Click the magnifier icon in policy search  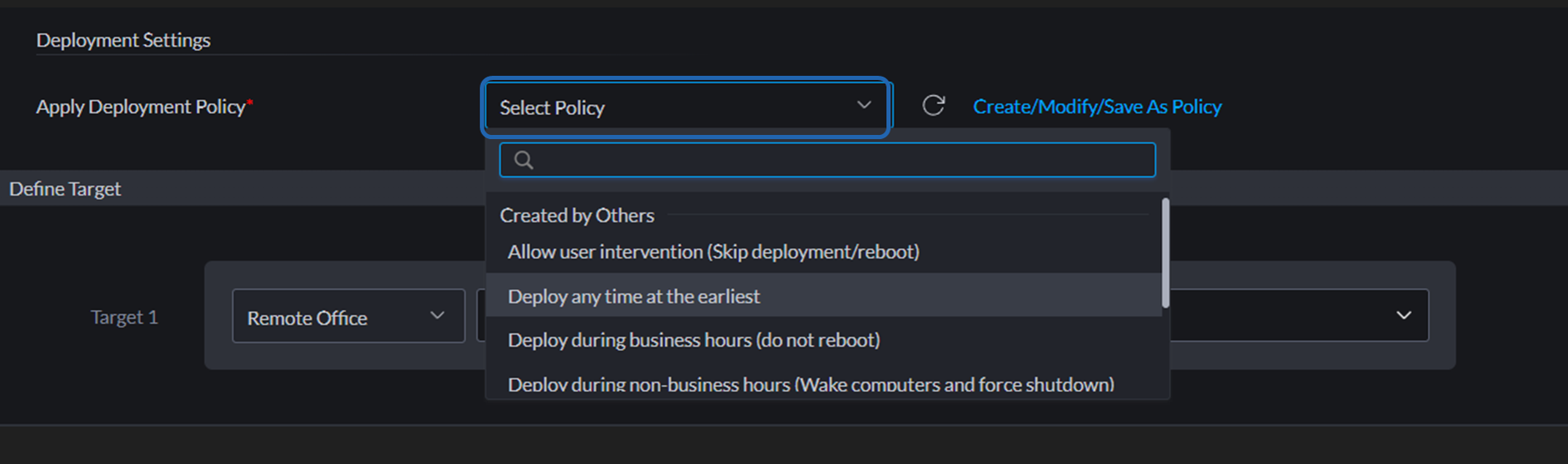click(x=524, y=160)
